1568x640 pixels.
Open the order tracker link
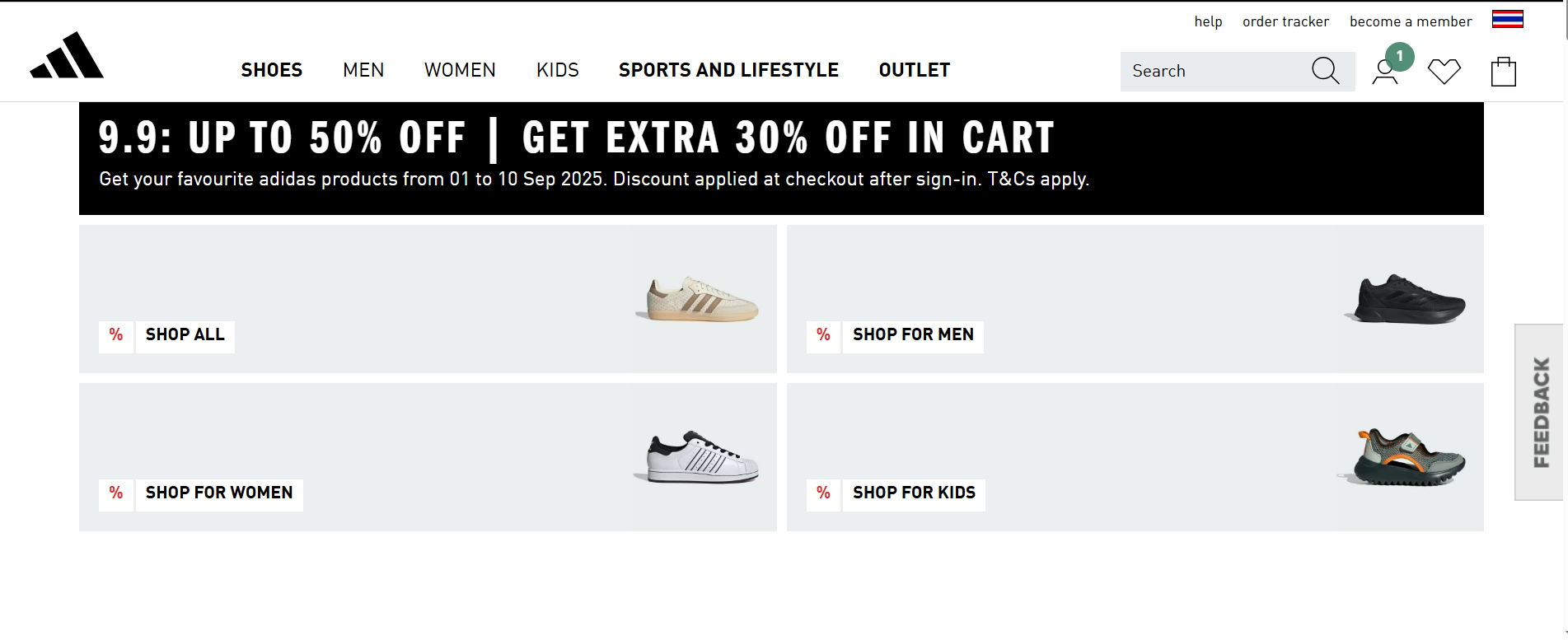click(x=1285, y=21)
